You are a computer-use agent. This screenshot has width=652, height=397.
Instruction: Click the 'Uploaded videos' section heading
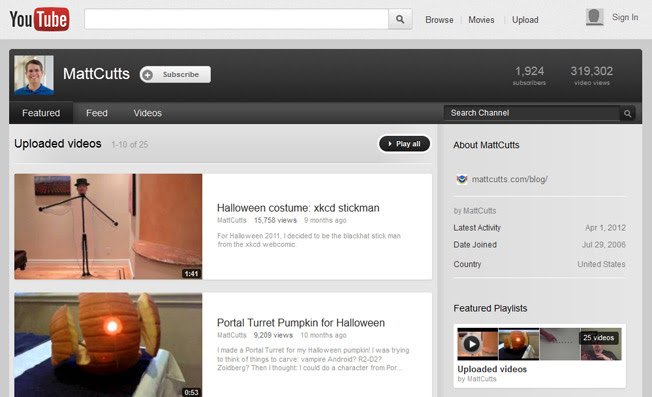click(58, 144)
